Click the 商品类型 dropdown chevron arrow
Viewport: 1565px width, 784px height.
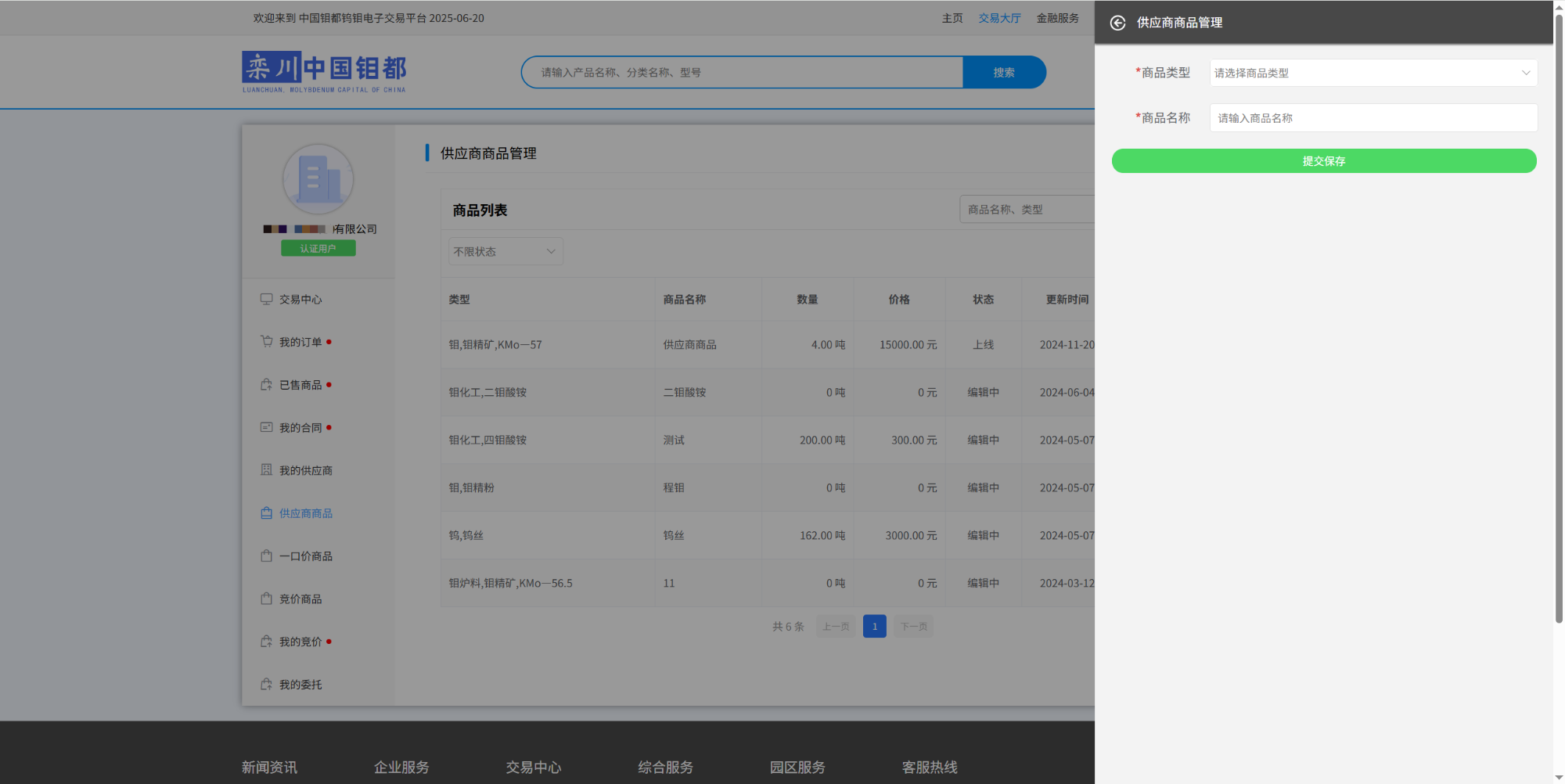click(1525, 73)
